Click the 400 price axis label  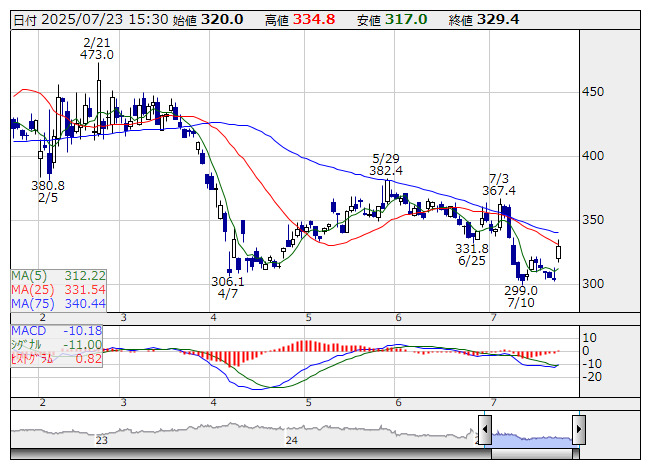(593, 156)
